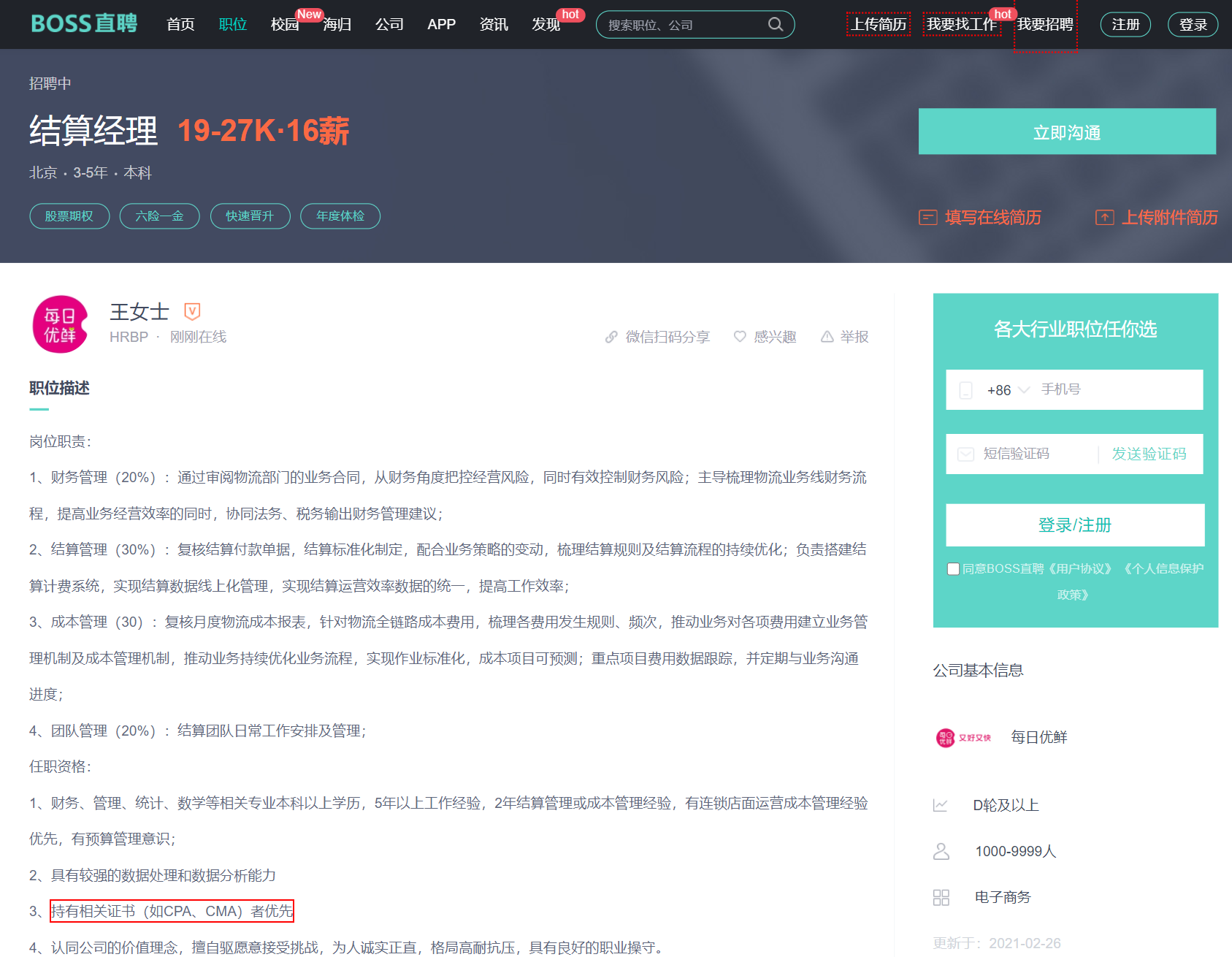Open the 资讯 nav item
This screenshot has width=1232, height=957.
pos(494,25)
